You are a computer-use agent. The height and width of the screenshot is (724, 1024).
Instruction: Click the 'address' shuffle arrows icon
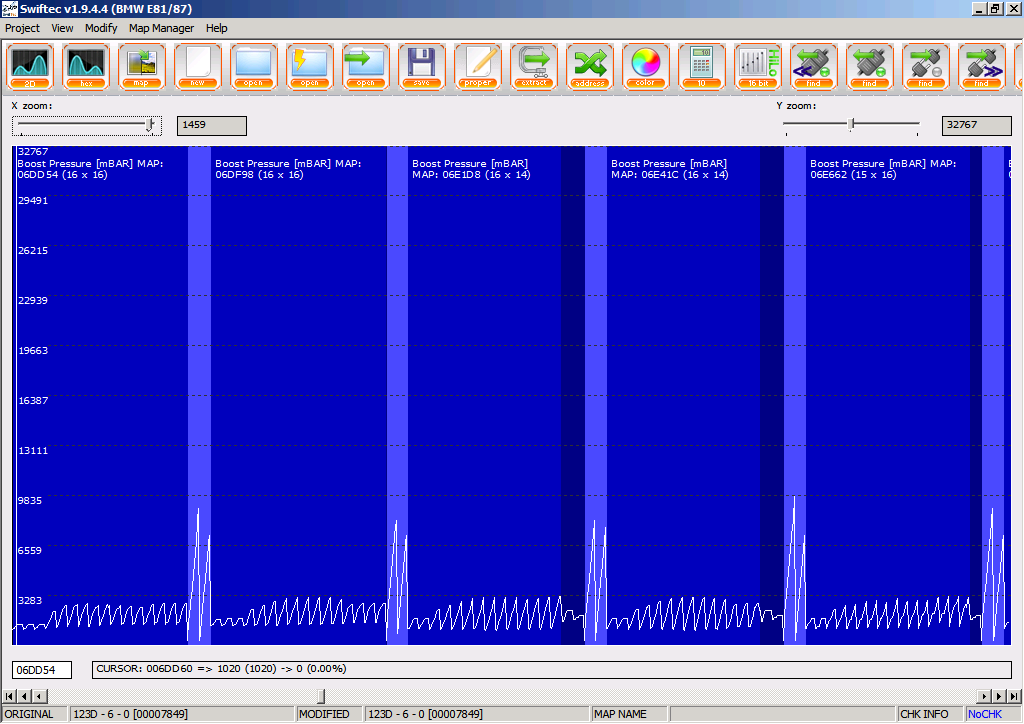590,67
